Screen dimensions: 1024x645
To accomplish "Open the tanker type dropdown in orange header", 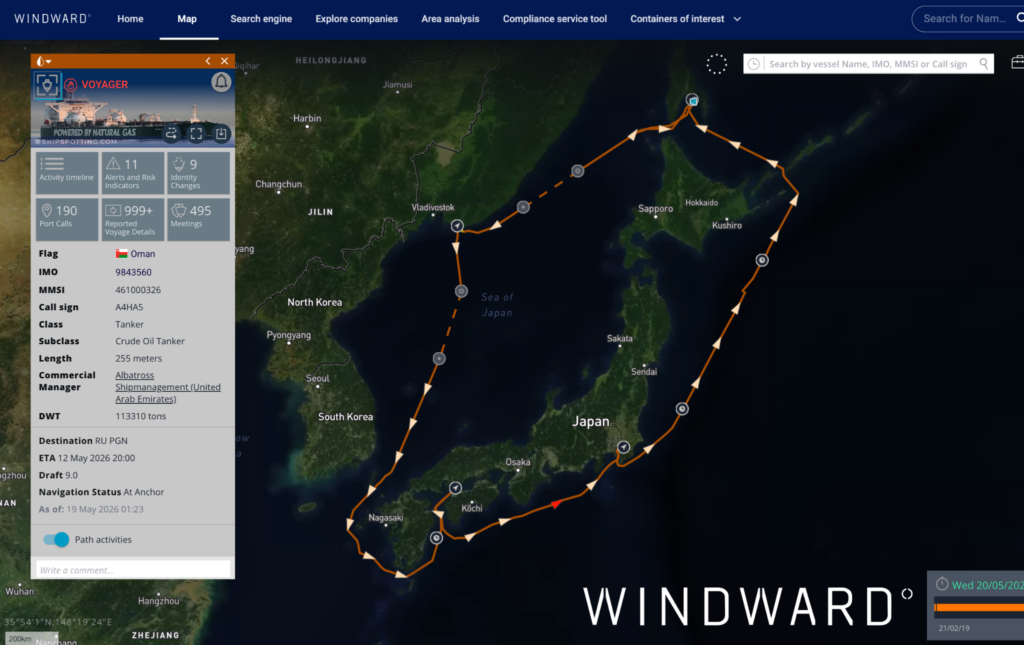I will pos(44,61).
